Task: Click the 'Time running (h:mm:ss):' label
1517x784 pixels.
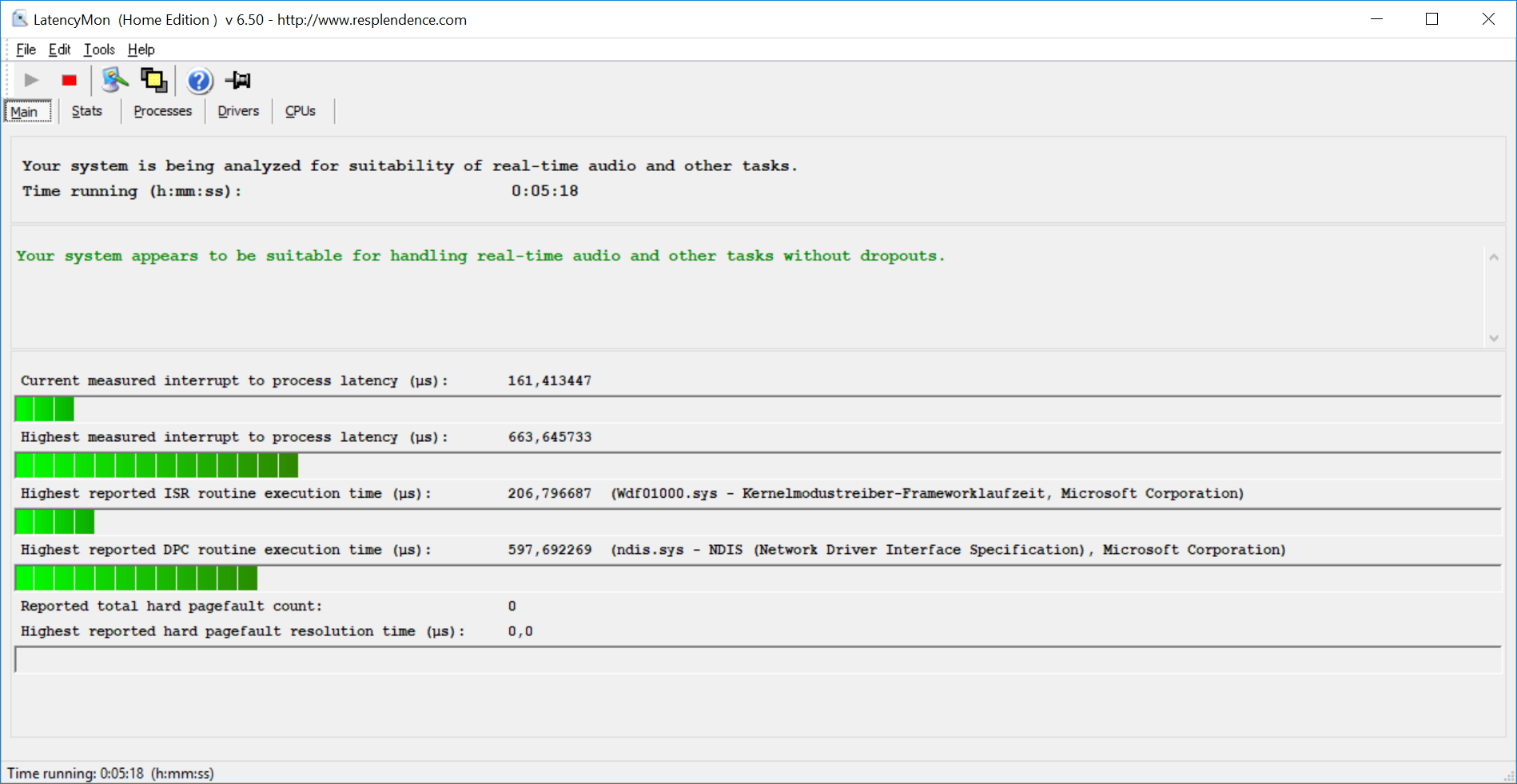Action: point(132,191)
